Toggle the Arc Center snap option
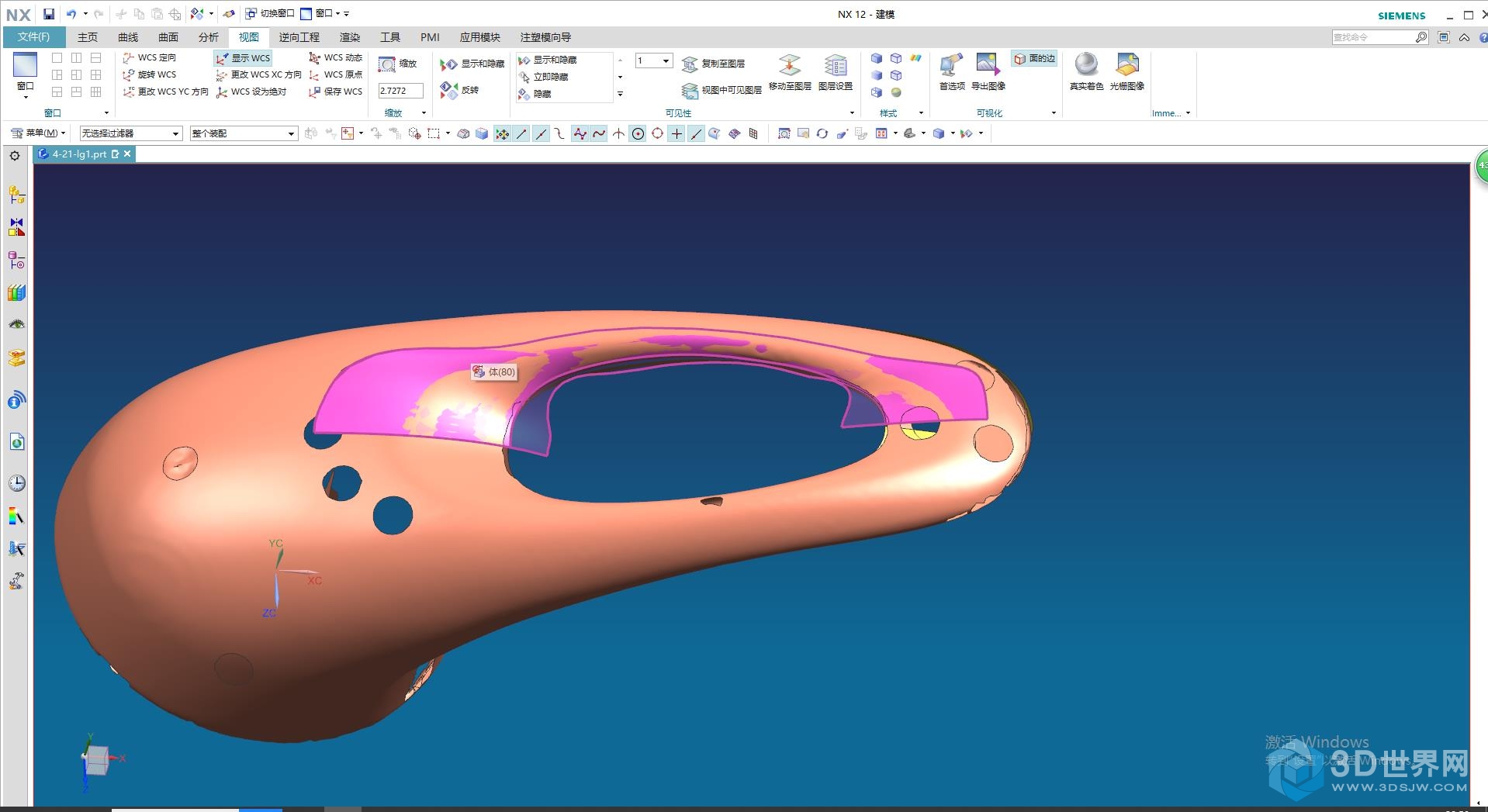Viewport: 1488px width, 812px height. [x=638, y=133]
